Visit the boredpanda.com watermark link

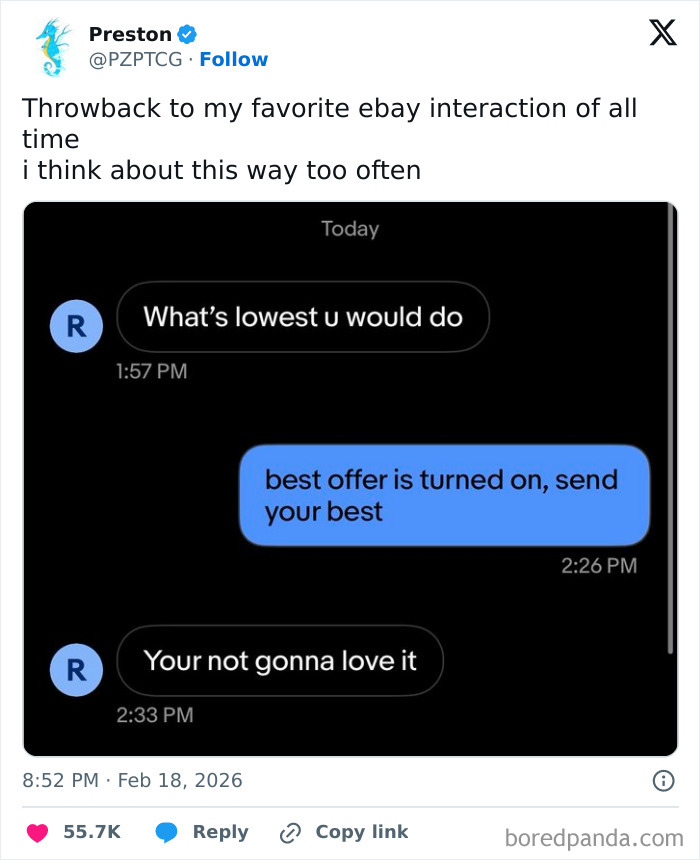pyautogui.click(x=593, y=832)
